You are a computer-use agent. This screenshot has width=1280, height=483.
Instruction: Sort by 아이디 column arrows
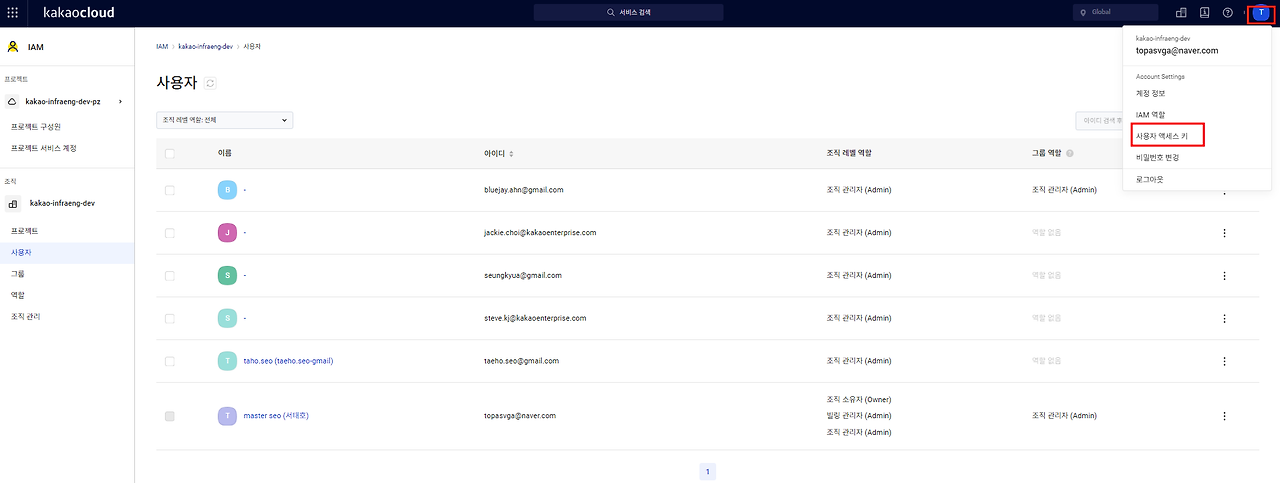[512, 154]
